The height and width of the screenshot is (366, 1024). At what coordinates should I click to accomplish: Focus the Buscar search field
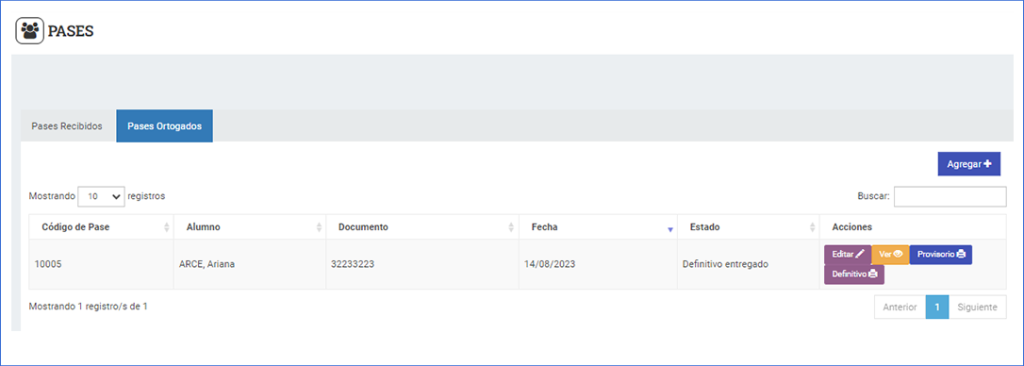pyautogui.click(x=950, y=196)
